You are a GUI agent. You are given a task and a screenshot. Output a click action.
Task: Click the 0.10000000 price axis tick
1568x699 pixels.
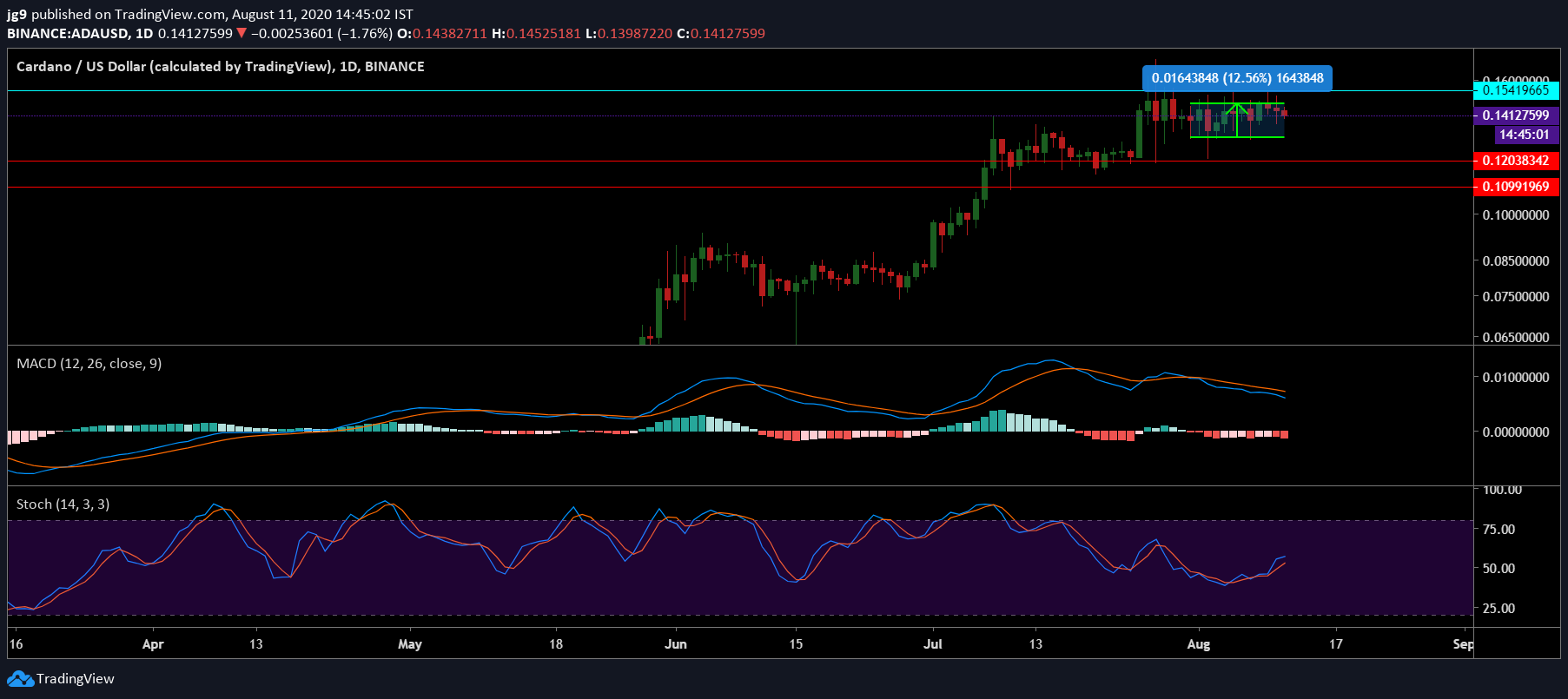click(x=1515, y=215)
